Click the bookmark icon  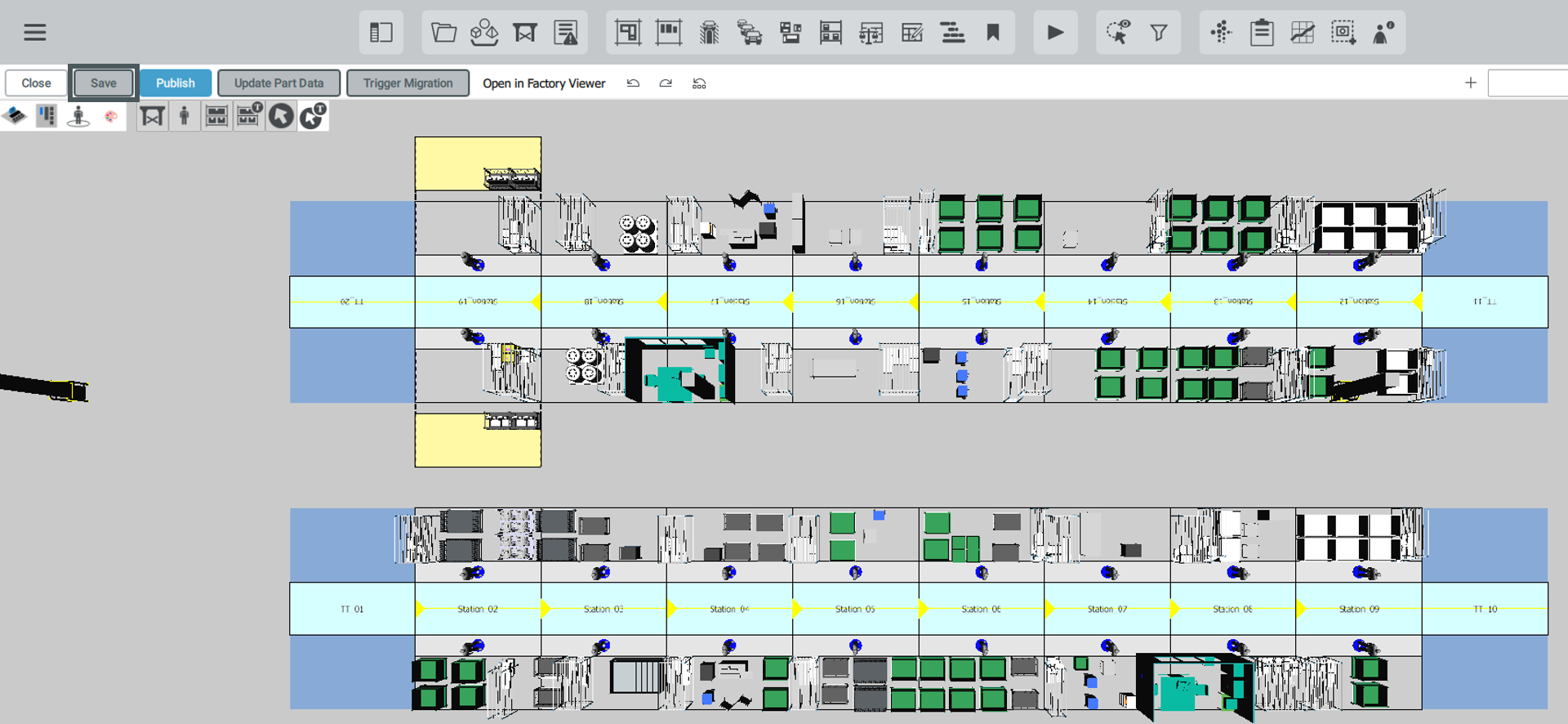point(993,33)
